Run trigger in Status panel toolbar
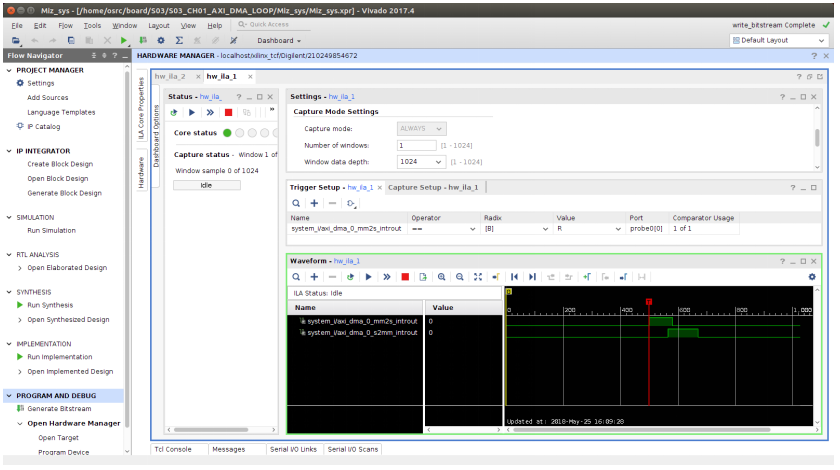The height and width of the screenshot is (470, 840). [x=192, y=113]
